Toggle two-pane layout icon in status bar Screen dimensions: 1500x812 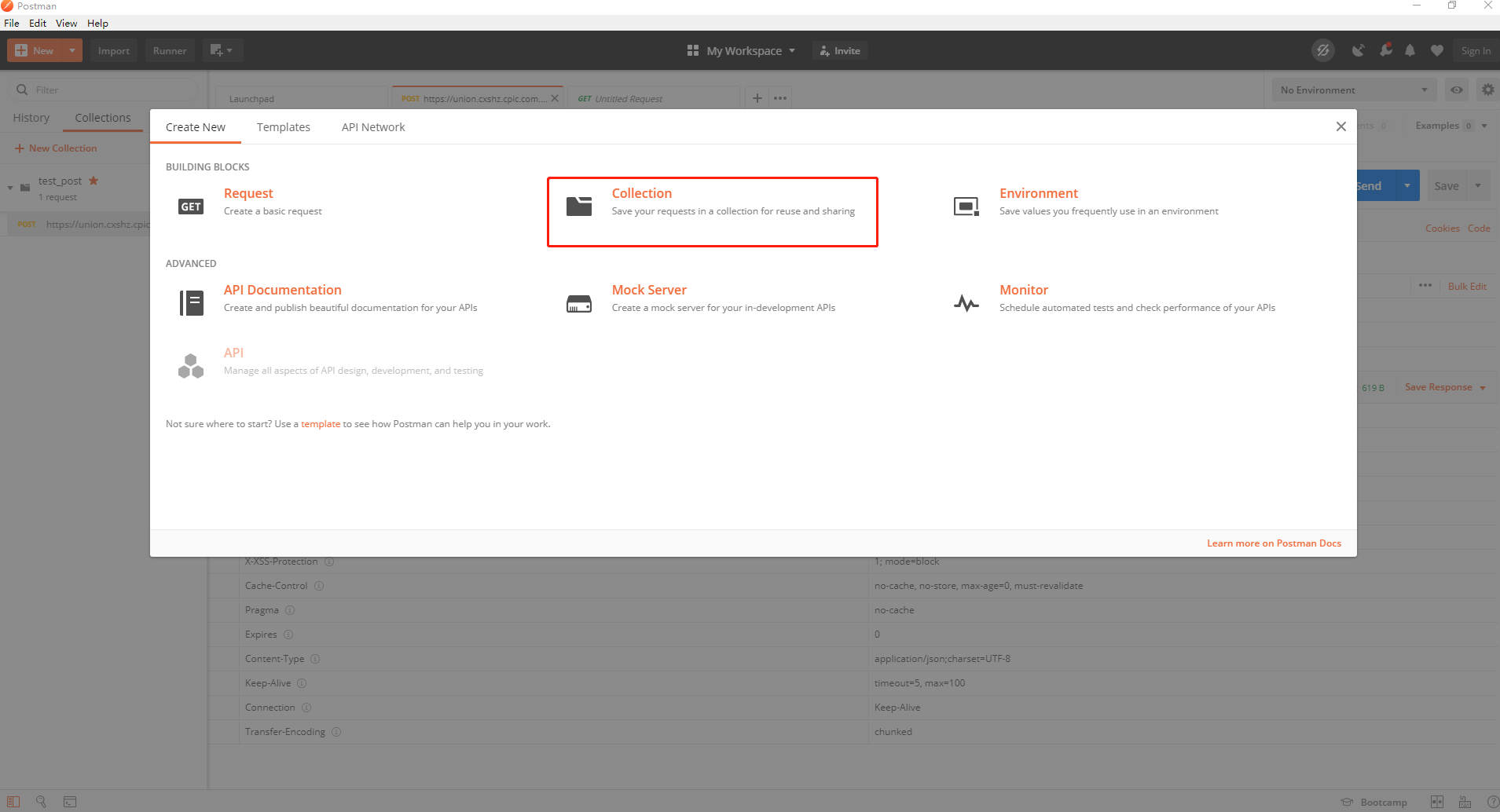click(x=1437, y=802)
